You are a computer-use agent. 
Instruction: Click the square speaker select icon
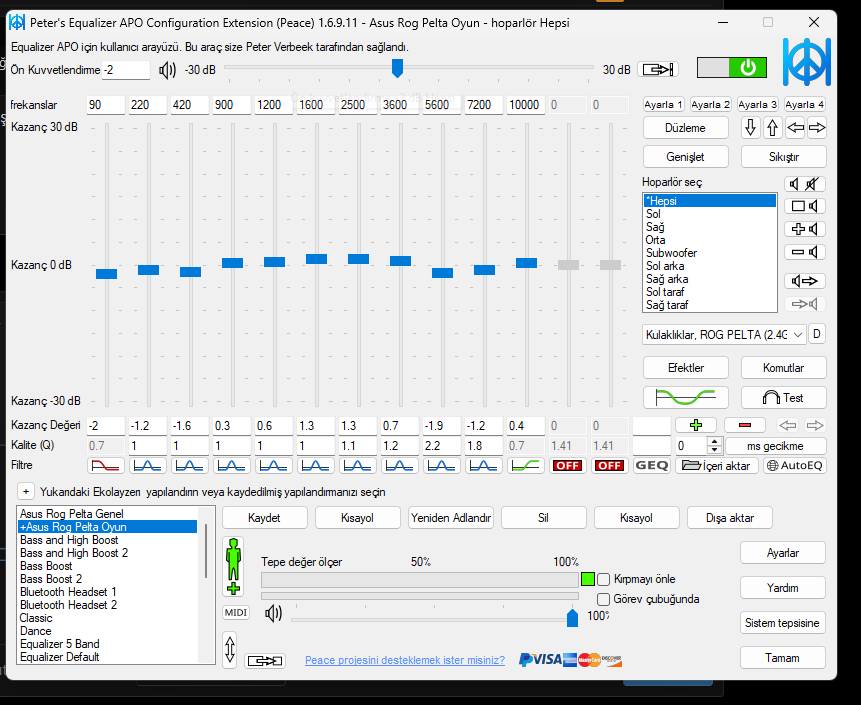804,206
